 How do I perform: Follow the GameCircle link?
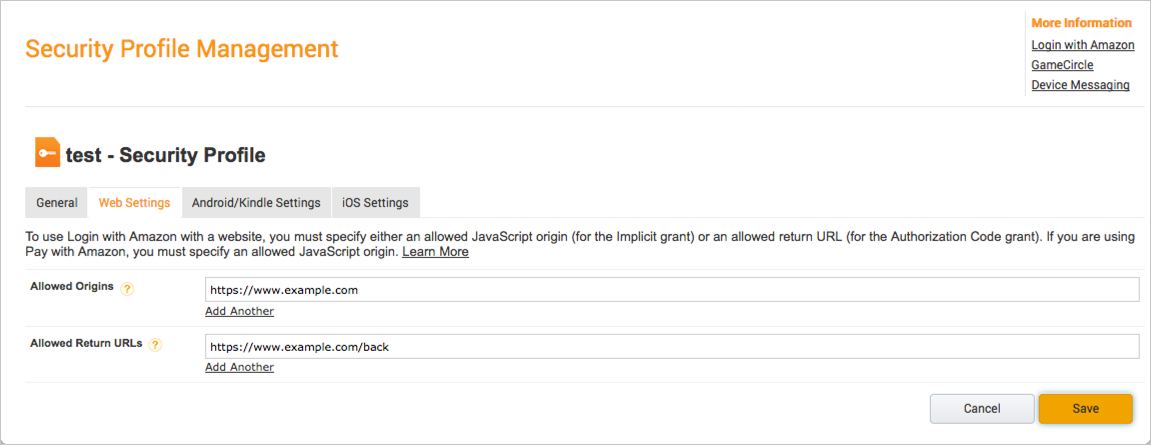(x=1062, y=65)
